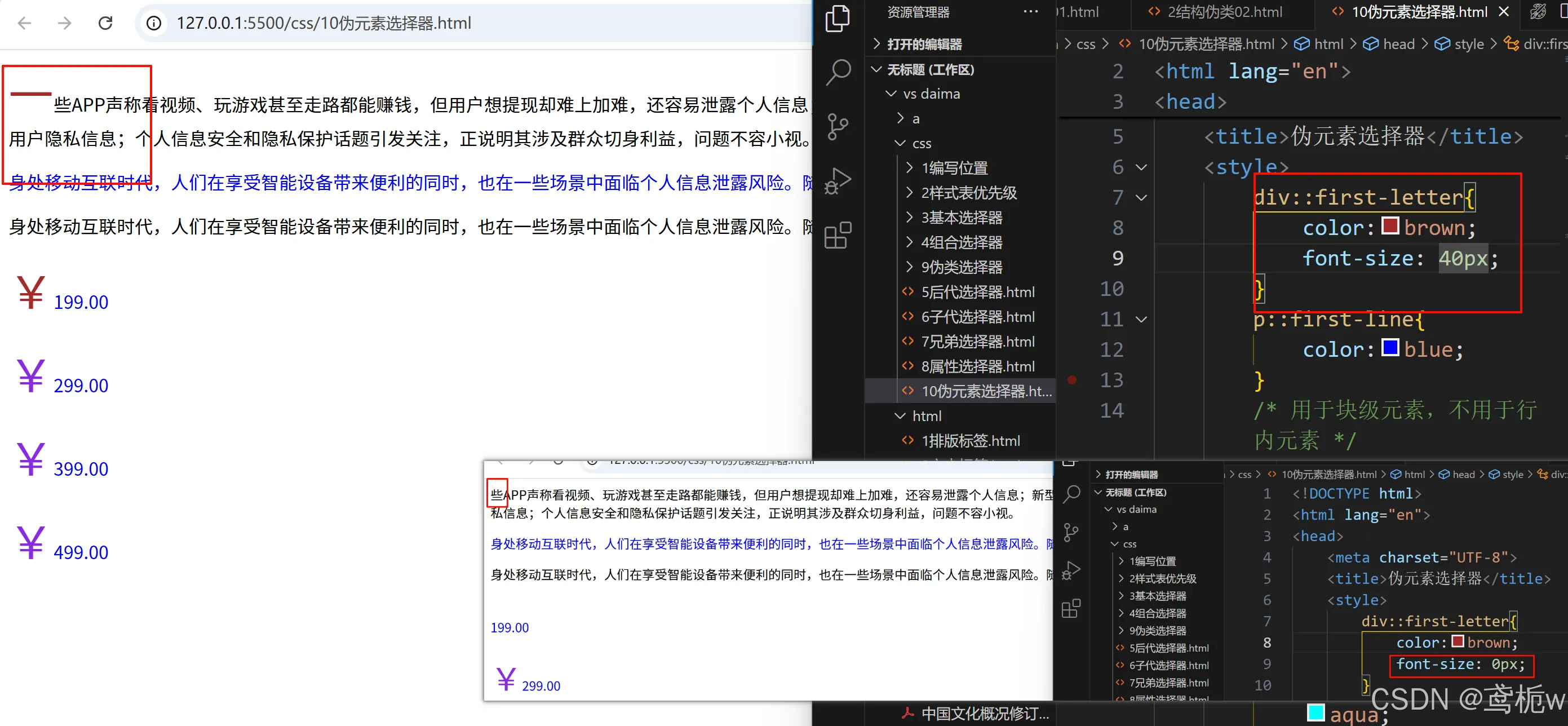
Task: Click head in the breadcrumb
Action: [1398, 44]
